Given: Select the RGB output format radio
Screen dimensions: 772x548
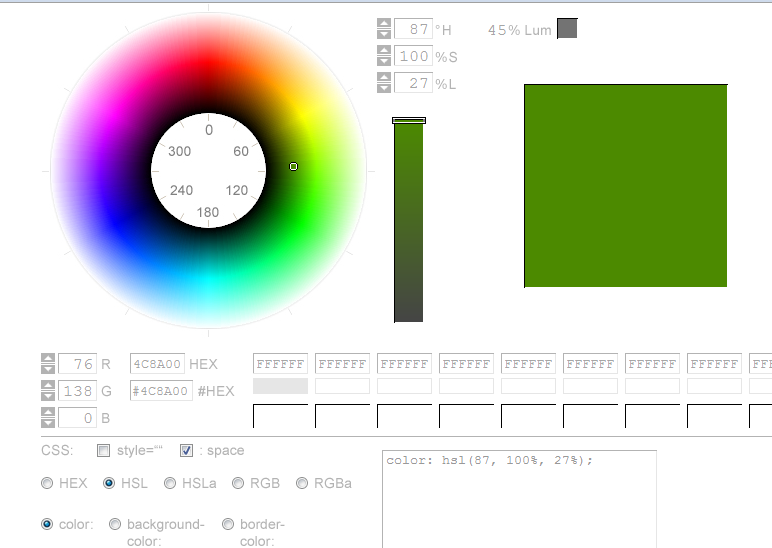Looking at the screenshot, I should coord(238,483).
